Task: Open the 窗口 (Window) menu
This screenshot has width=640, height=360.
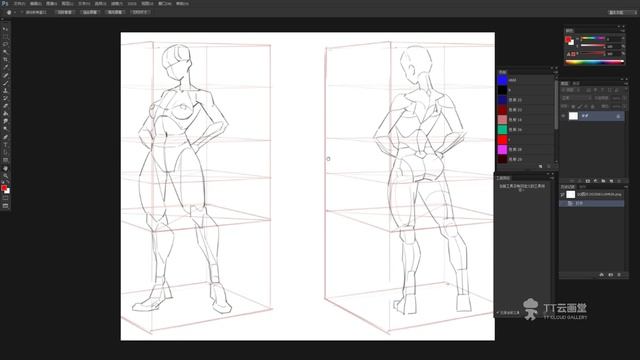Action: (165, 3)
